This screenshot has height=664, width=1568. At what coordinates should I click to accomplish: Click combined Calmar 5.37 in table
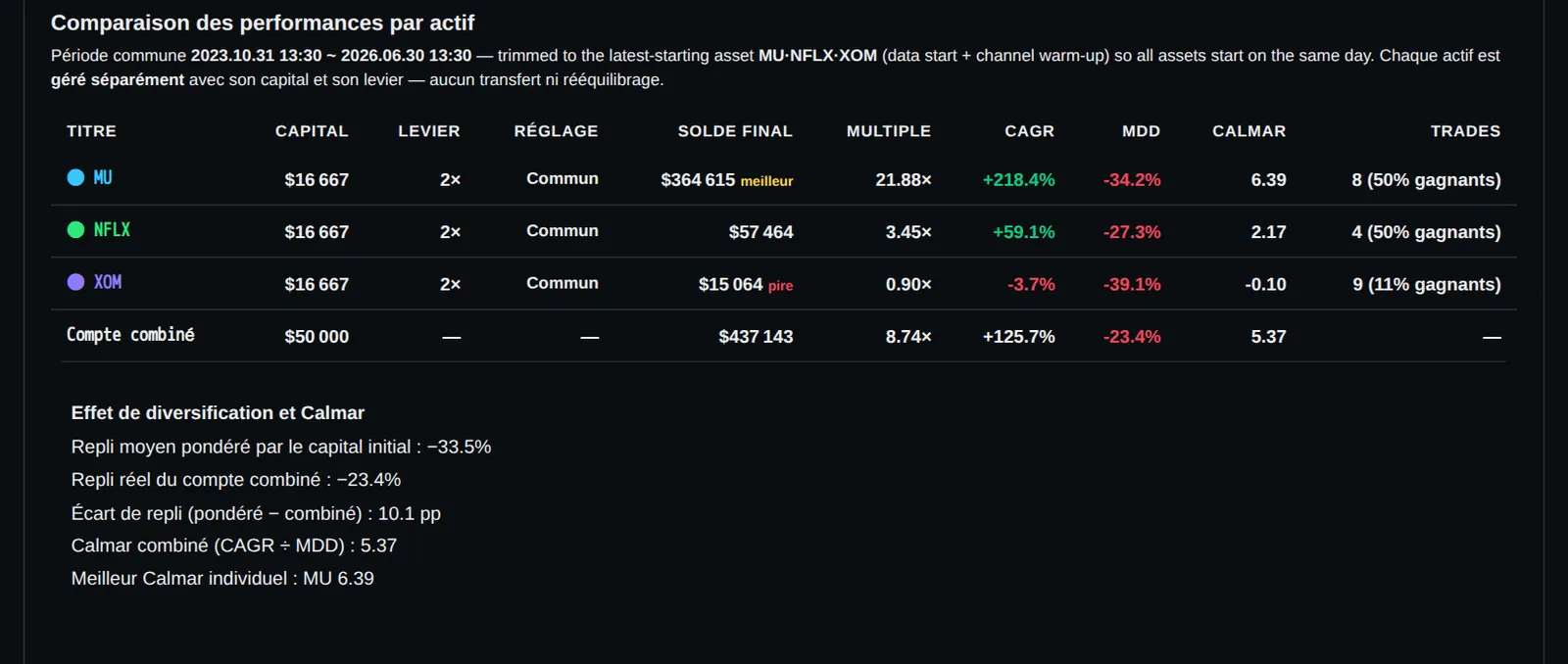pyautogui.click(x=1268, y=336)
